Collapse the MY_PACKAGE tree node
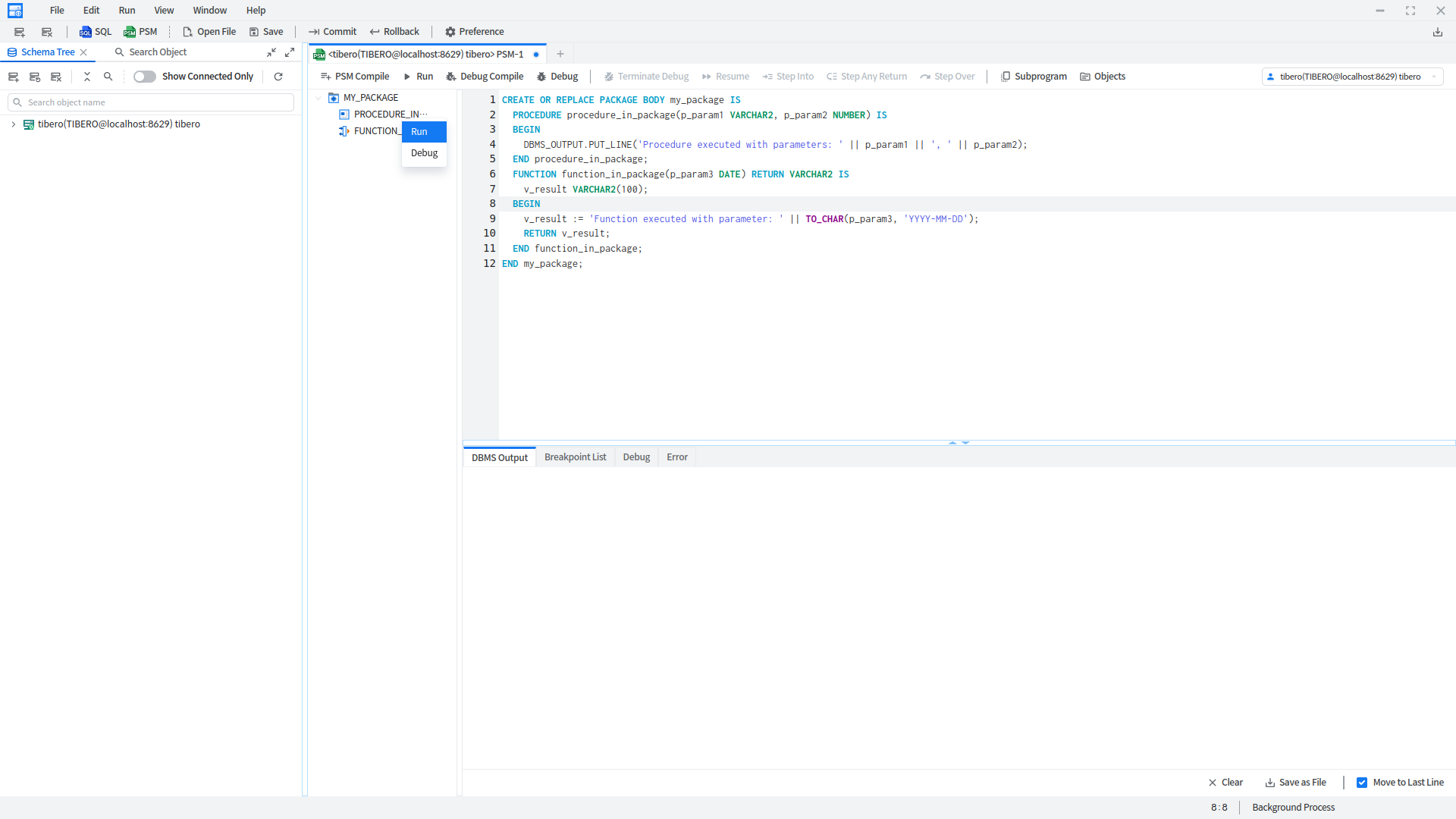The image size is (1456, 819). tap(318, 98)
